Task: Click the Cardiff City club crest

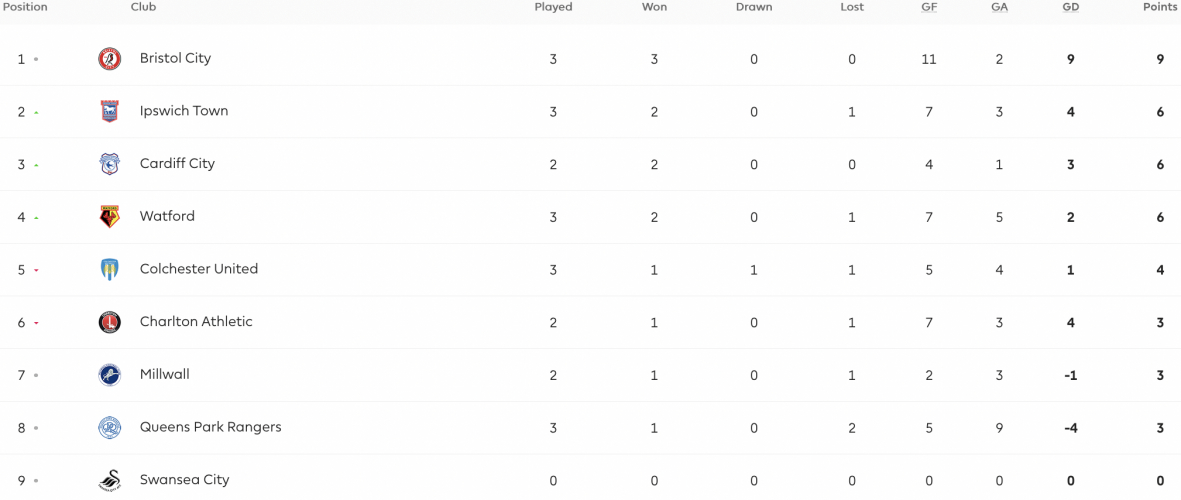Action: (x=109, y=164)
